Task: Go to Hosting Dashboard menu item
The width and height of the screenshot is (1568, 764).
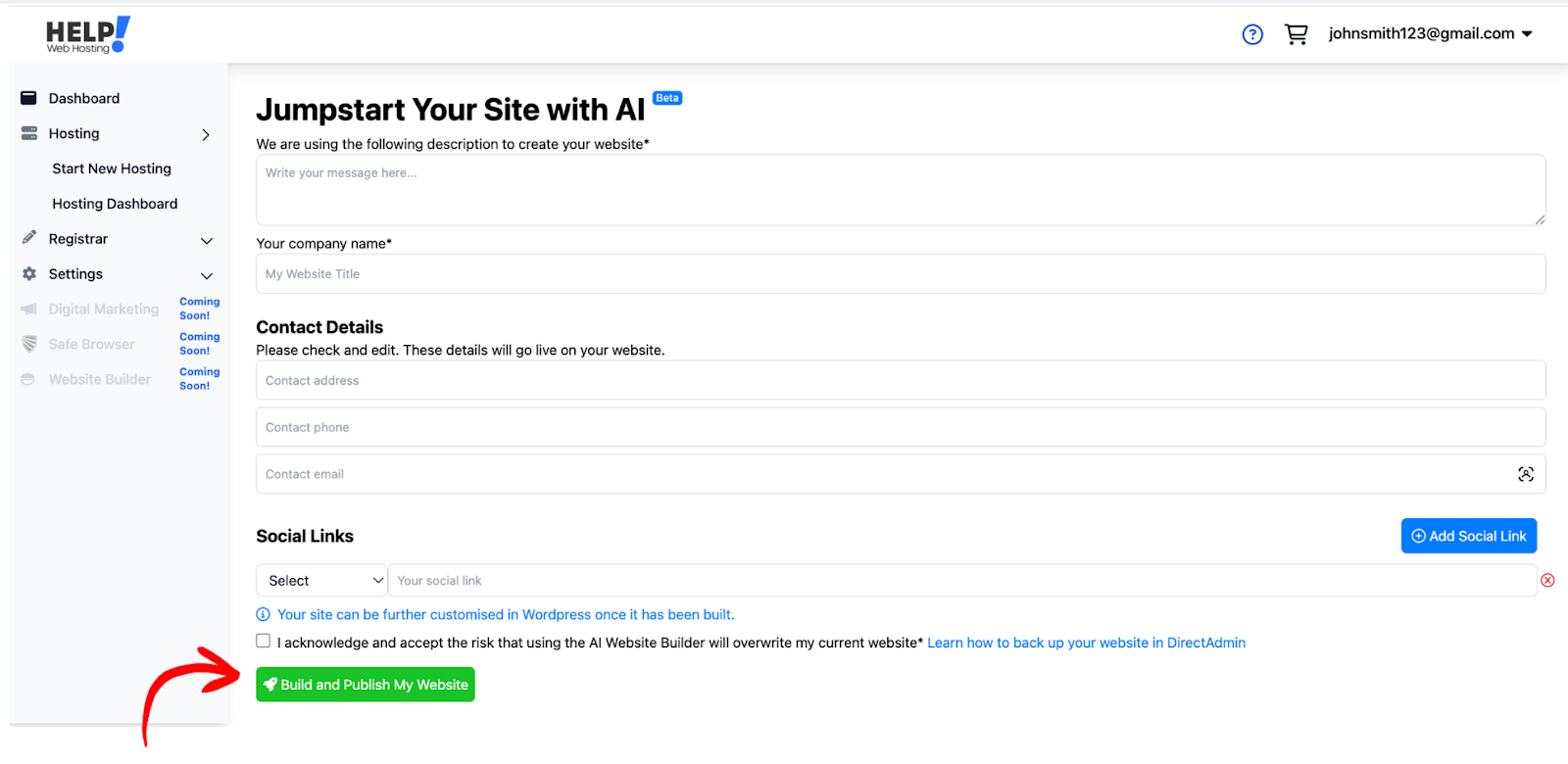Action: [115, 204]
